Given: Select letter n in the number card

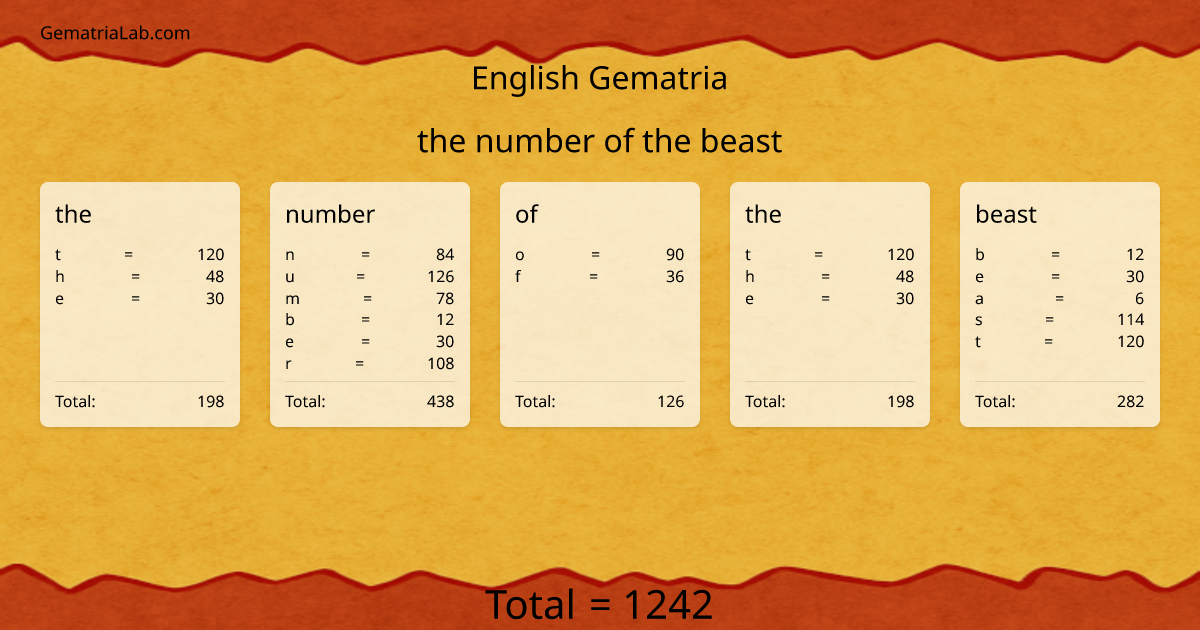Looking at the screenshot, I should coord(290,255).
